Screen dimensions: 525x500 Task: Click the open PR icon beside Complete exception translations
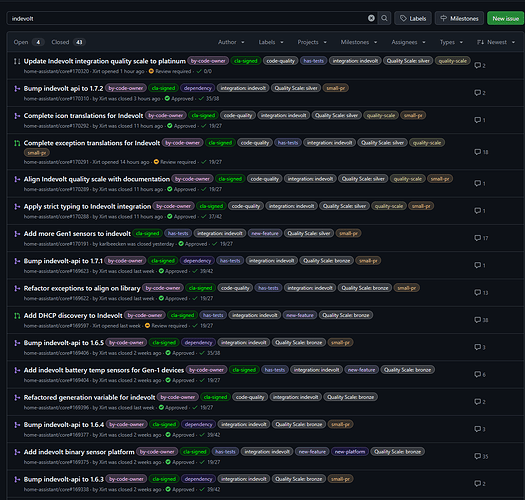pyautogui.click(x=17, y=143)
